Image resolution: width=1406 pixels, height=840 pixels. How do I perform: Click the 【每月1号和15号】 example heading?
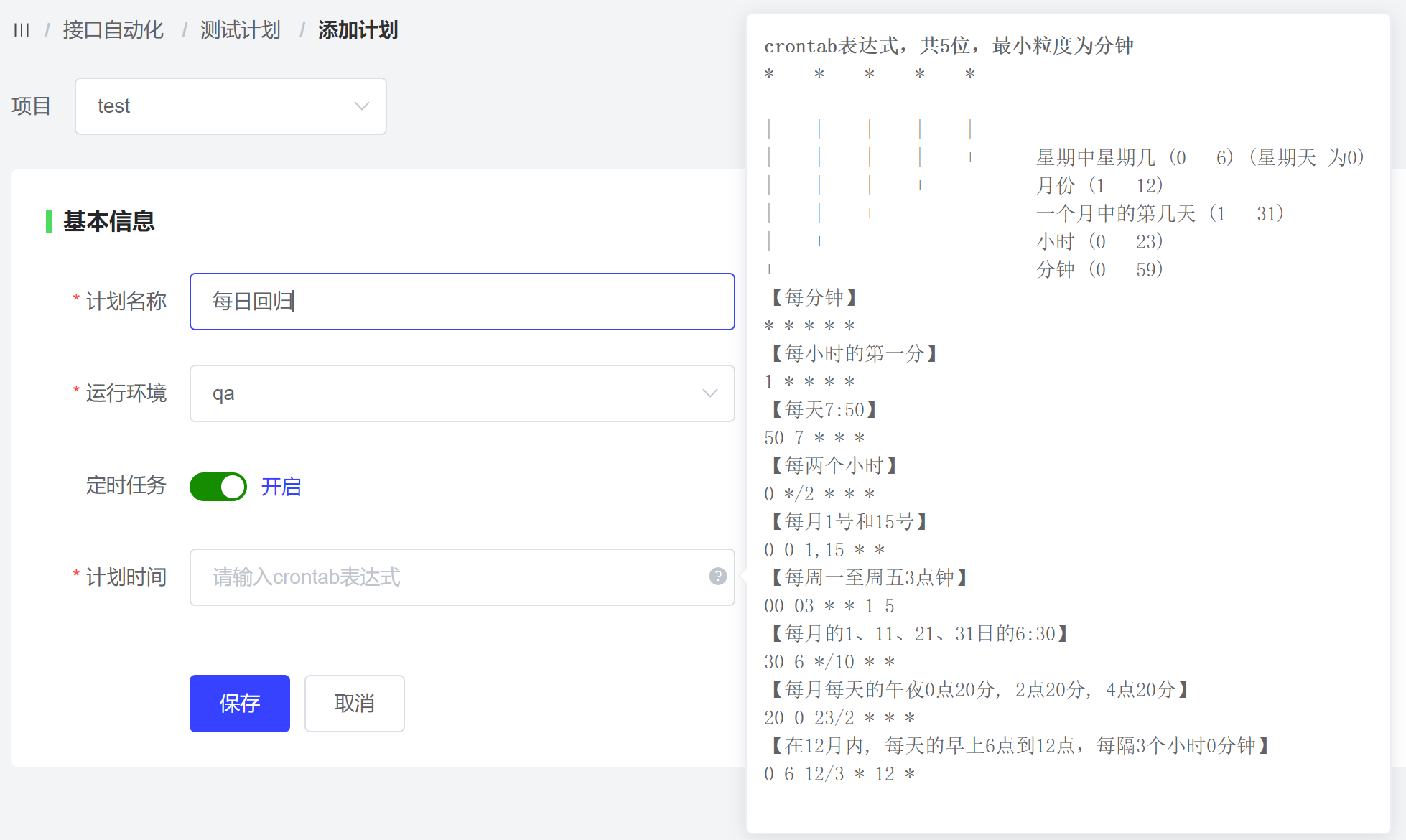pyautogui.click(x=849, y=521)
